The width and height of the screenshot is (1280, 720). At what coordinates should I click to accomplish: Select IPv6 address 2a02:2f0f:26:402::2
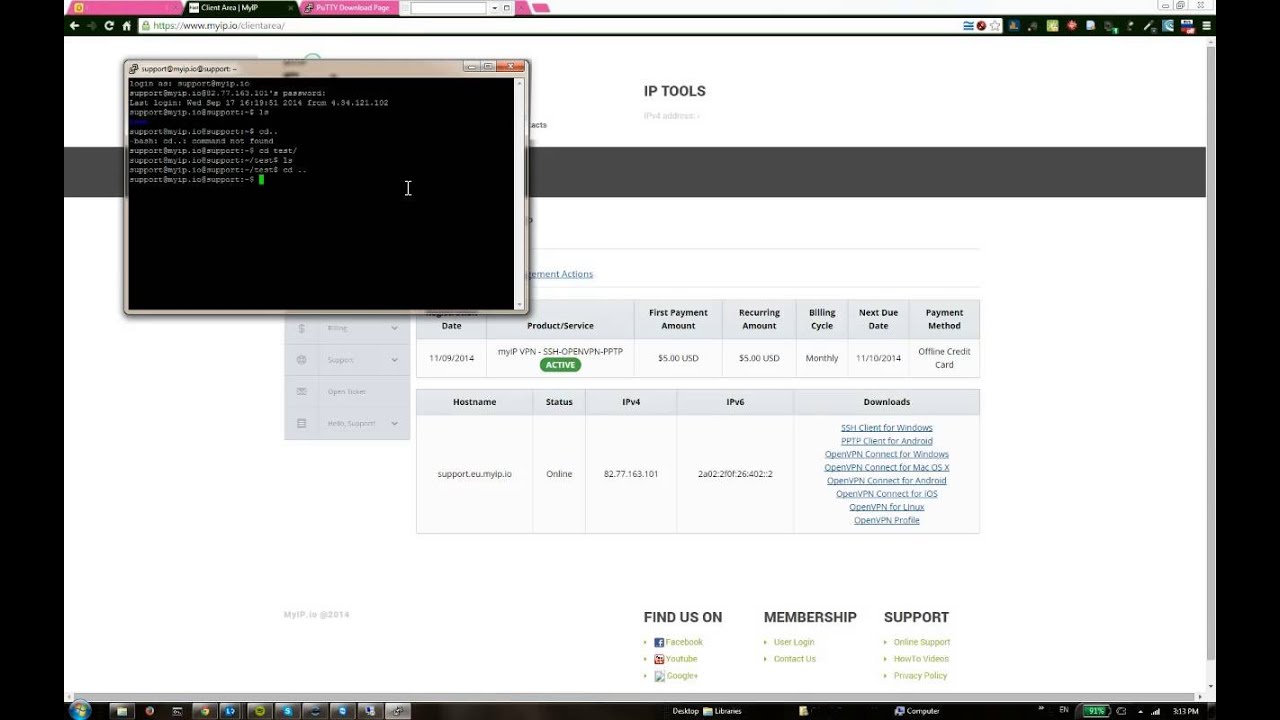point(735,474)
